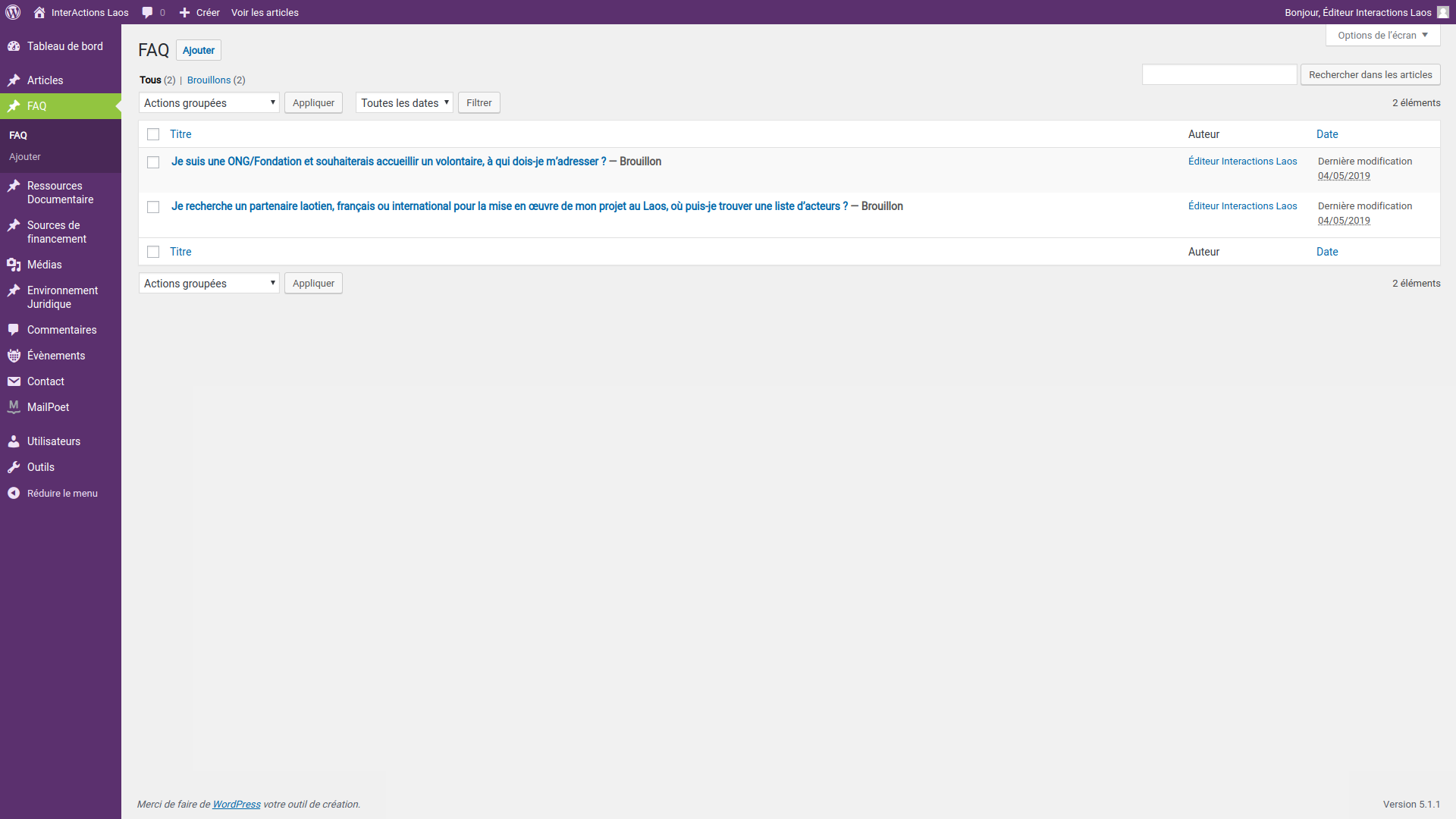Open Utilisateurs menu in sidebar
The image size is (1456, 819).
(x=53, y=441)
